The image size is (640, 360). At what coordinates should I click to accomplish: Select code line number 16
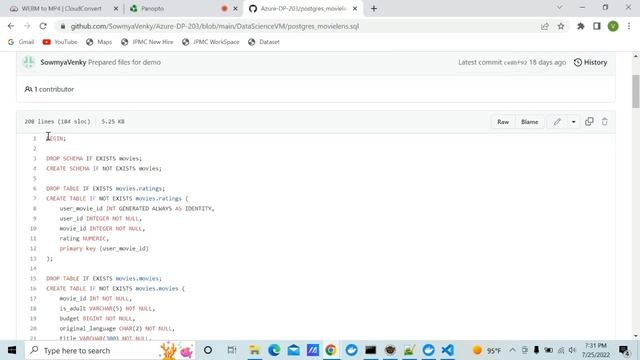click(x=33, y=289)
